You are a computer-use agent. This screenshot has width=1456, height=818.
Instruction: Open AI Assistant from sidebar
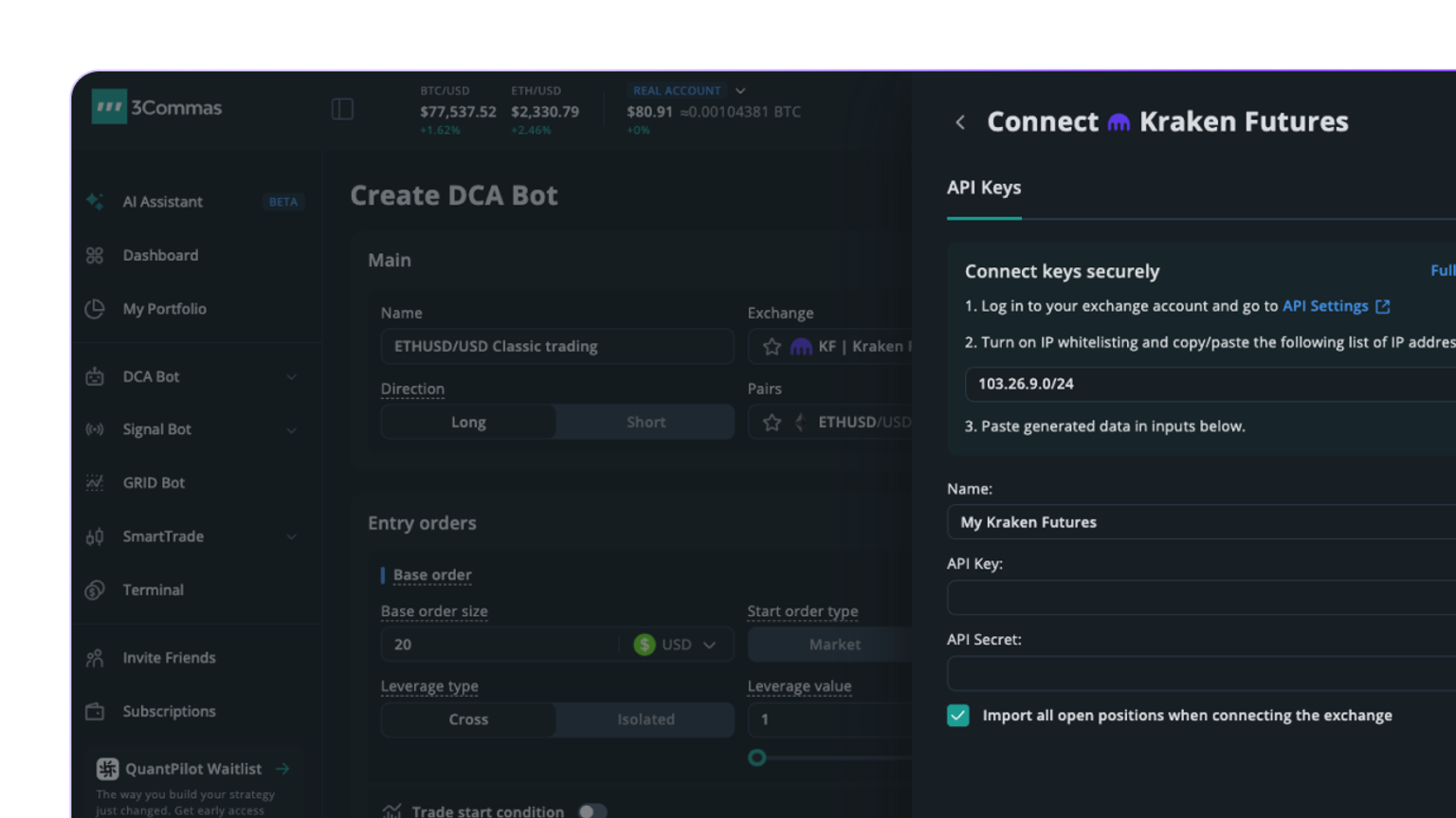pyautogui.click(x=162, y=202)
